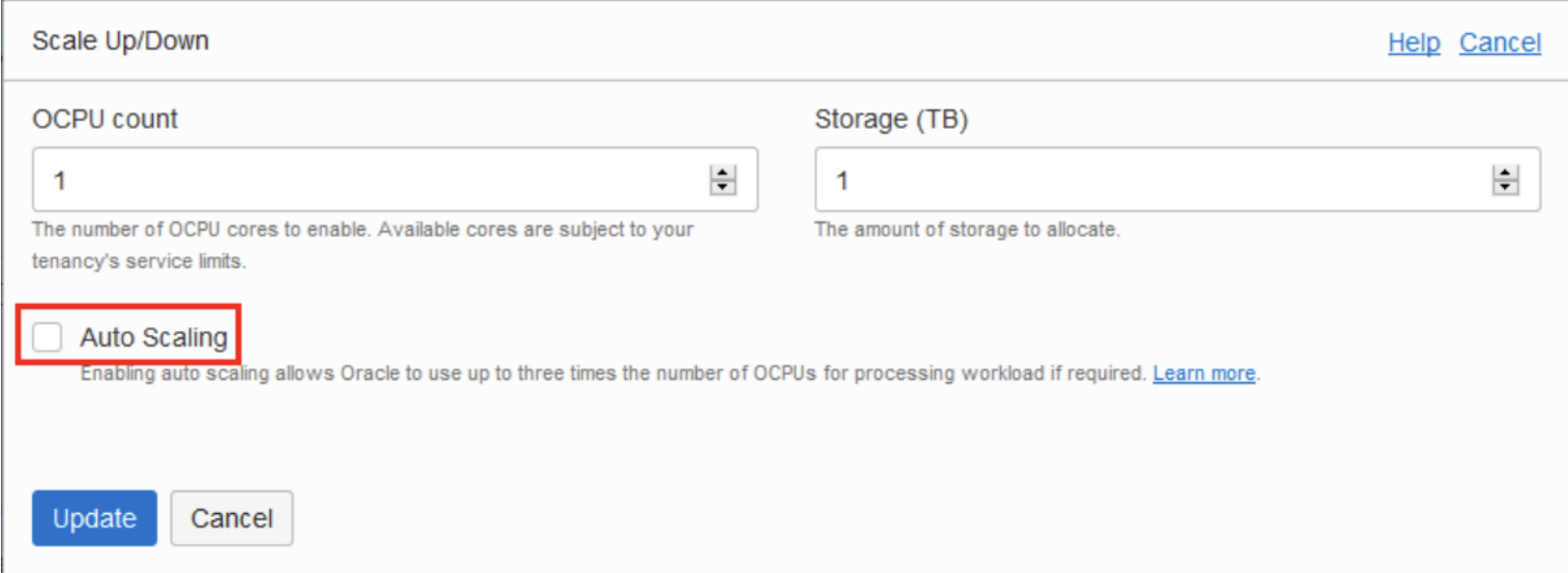Viewport: 1568px width, 573px height.
Task: Click the storage allocation hint text
Action: [967, 230]
